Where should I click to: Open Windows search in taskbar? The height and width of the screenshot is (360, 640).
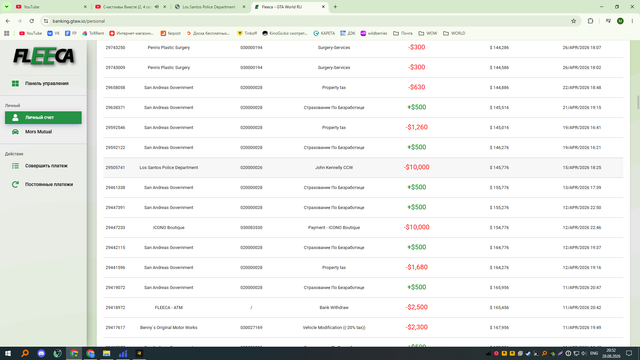point(25,353)
